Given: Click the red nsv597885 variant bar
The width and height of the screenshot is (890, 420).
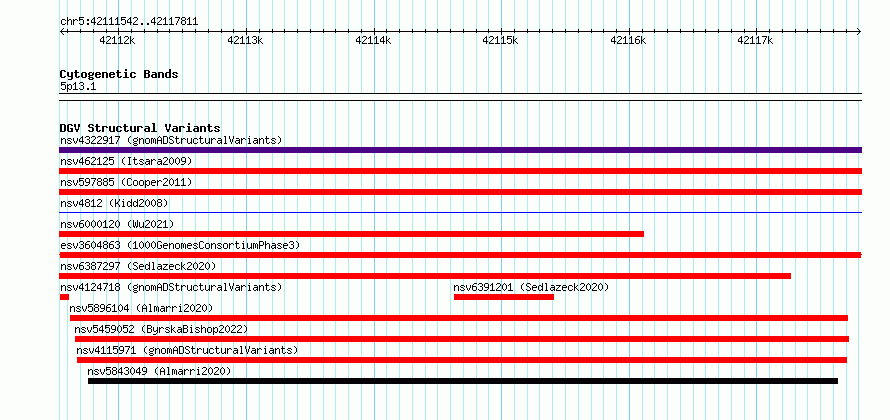Looking at the screenshot, I should click(460, 192).
